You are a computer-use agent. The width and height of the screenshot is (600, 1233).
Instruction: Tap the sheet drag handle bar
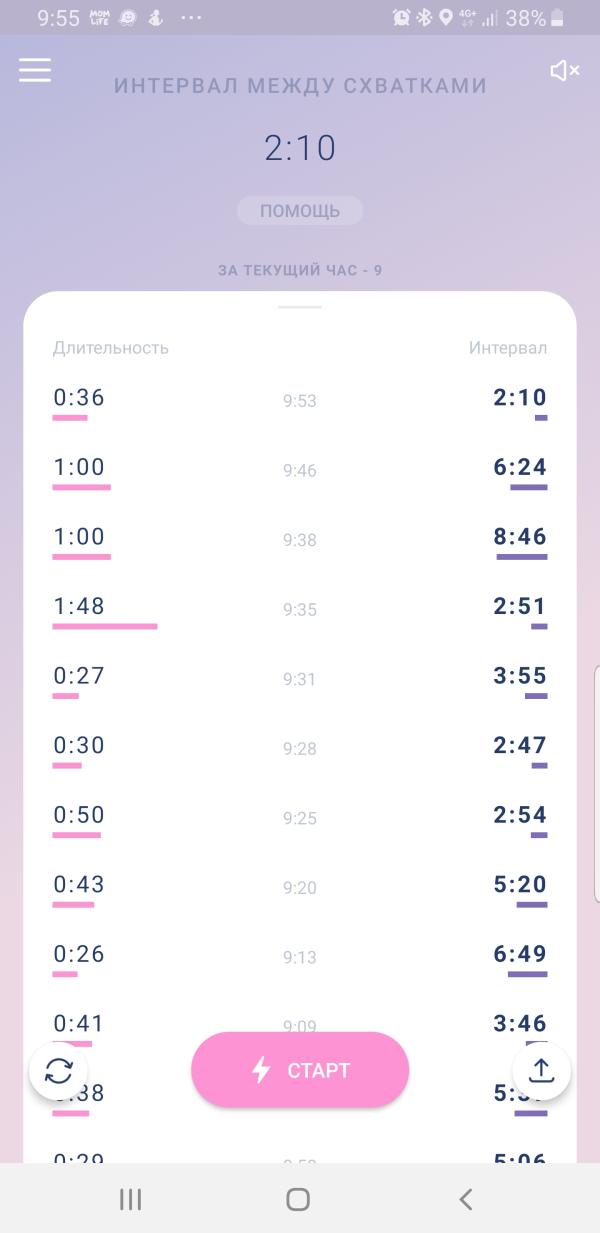pyautogui.click(x=300, y=307)
